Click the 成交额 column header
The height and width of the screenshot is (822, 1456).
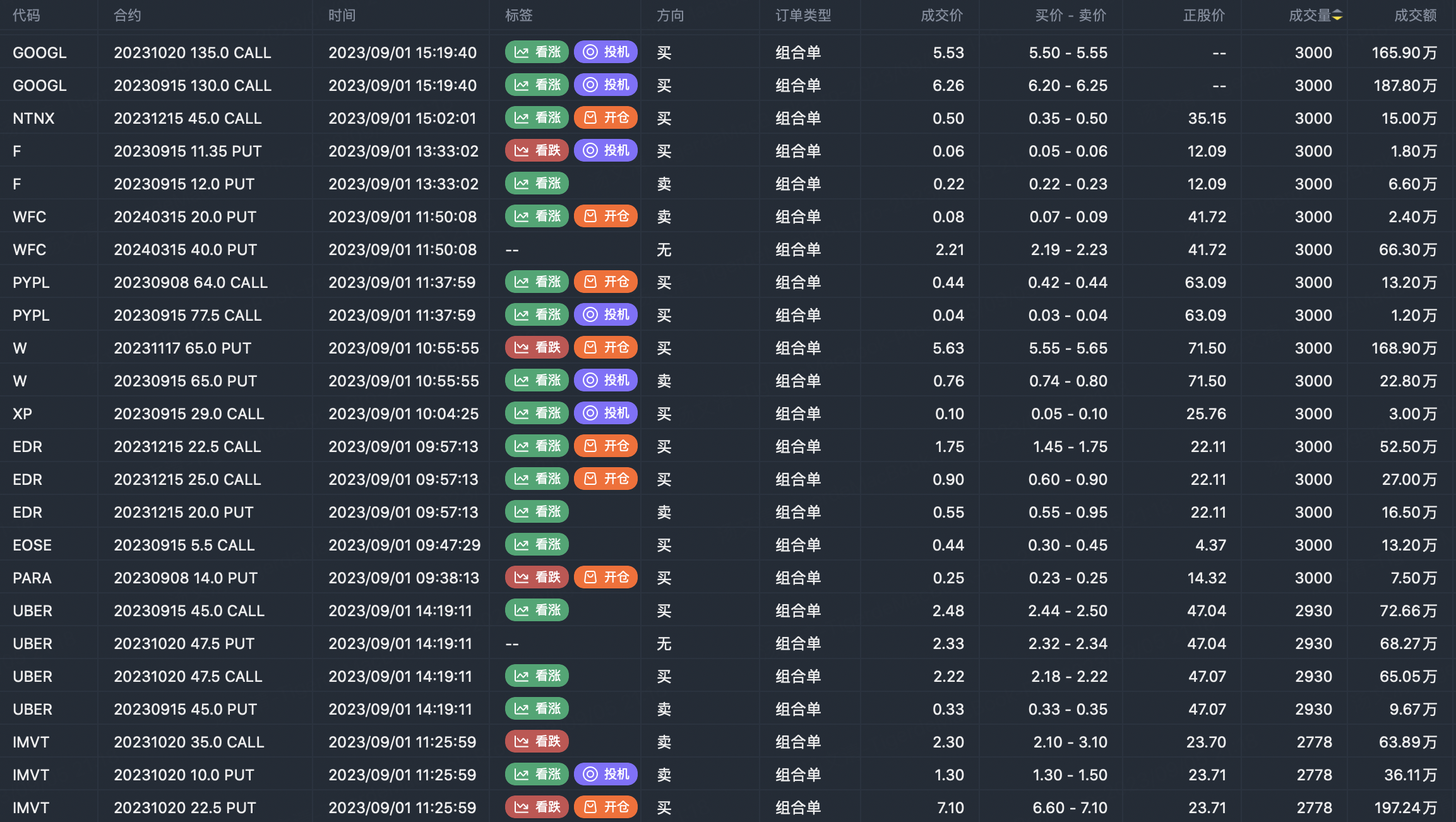[x=1415, y=15]
